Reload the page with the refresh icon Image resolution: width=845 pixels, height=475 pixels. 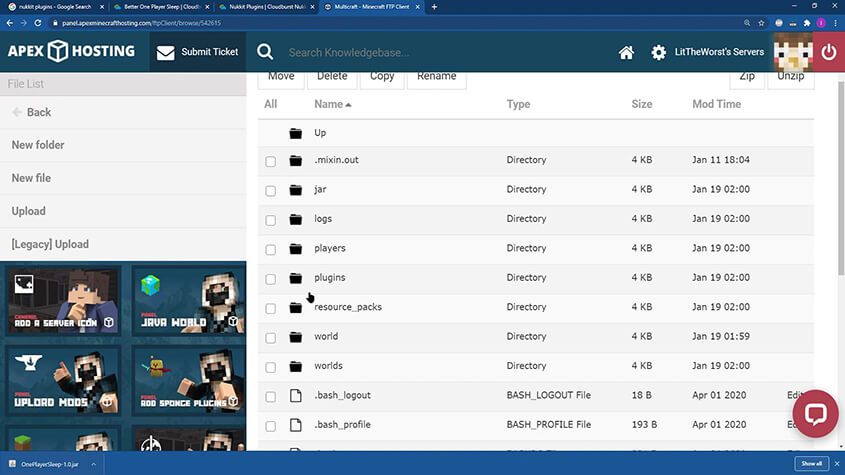point(38,23)
